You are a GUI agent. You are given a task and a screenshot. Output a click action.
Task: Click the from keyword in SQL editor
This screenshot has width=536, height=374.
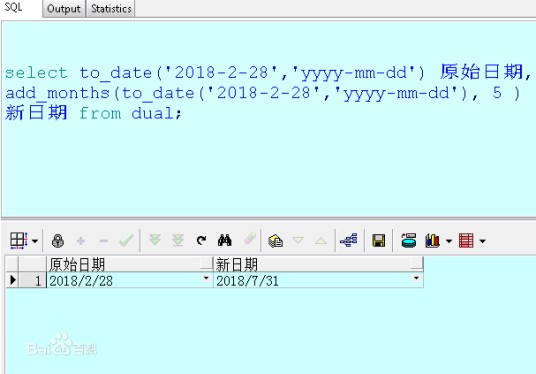(x=100, y=113)
